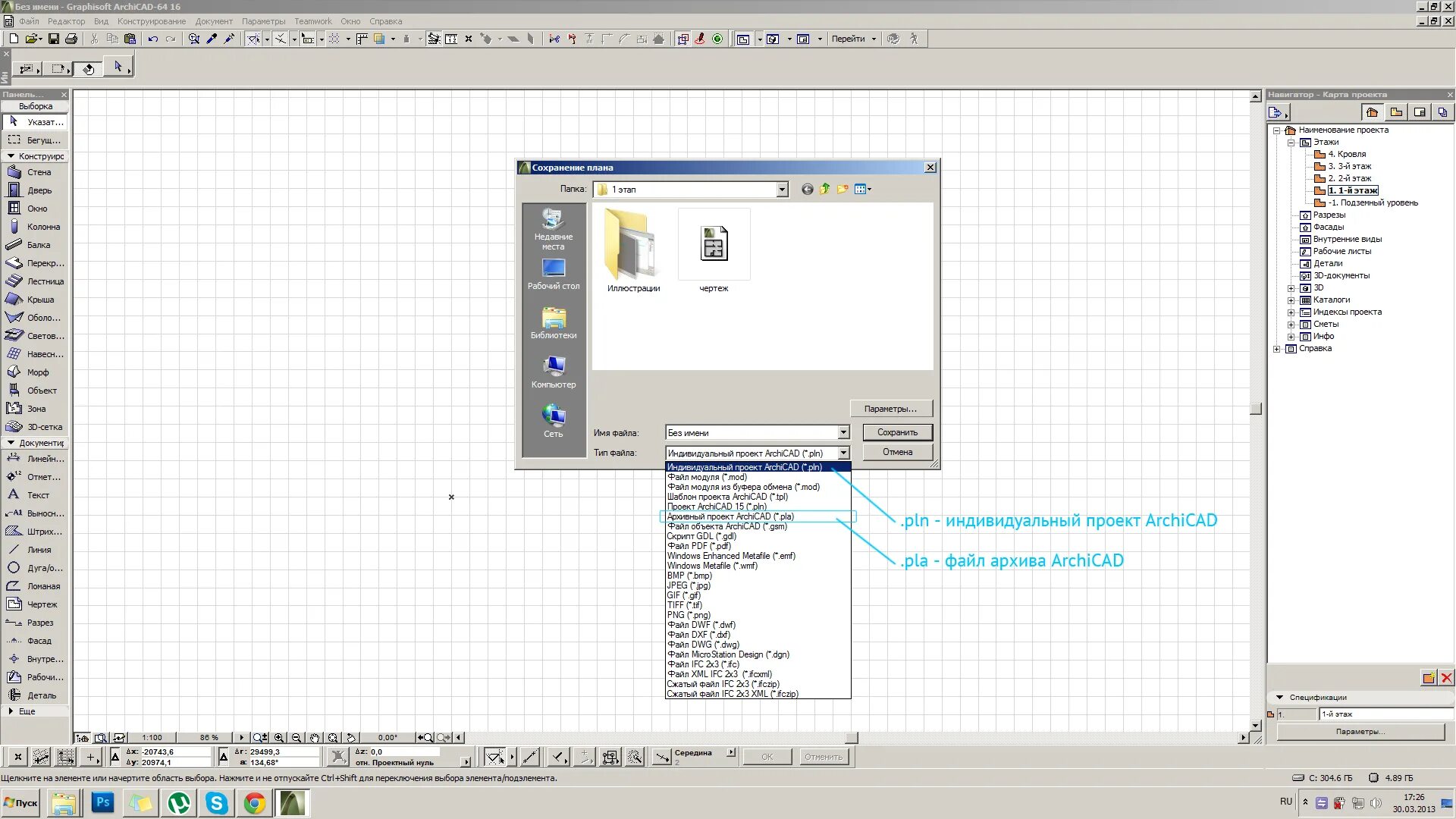Expand Каталоги node in navigator
This screenshot has height=819, width=1456.
click(x=1291, y=300)
